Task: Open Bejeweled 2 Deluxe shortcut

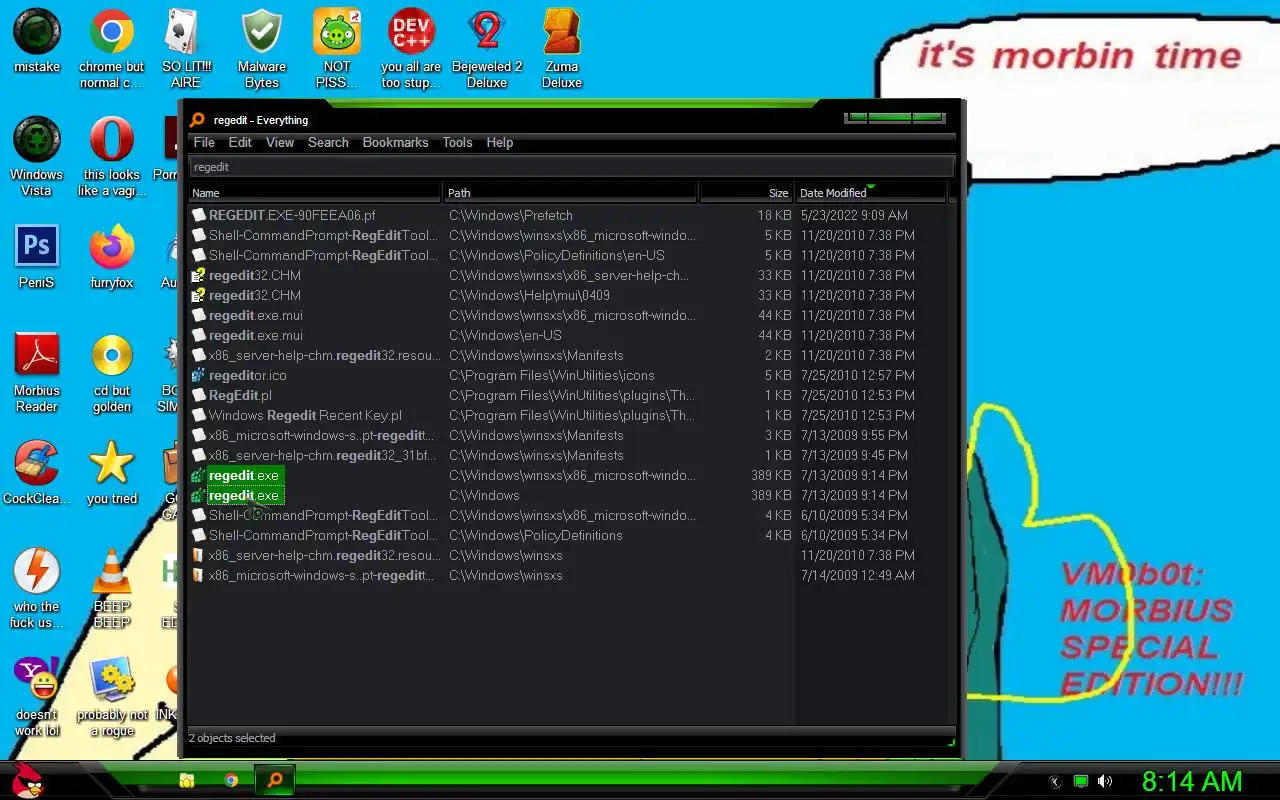Action: pos(487,47)
